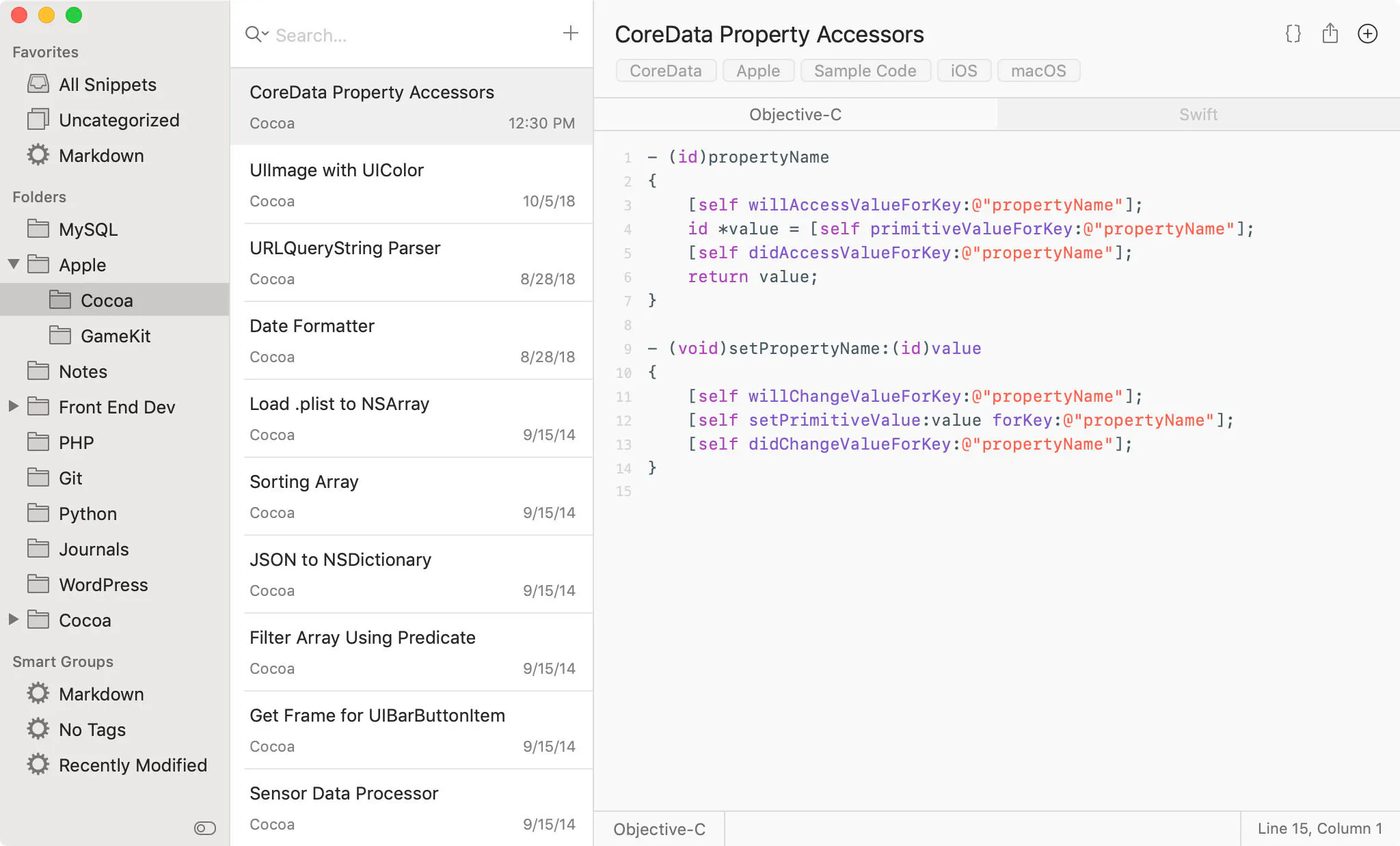Click the CoreData tag
Image resolution: width=1400 pixels, height=846 pixels.
tap(665, 70)
